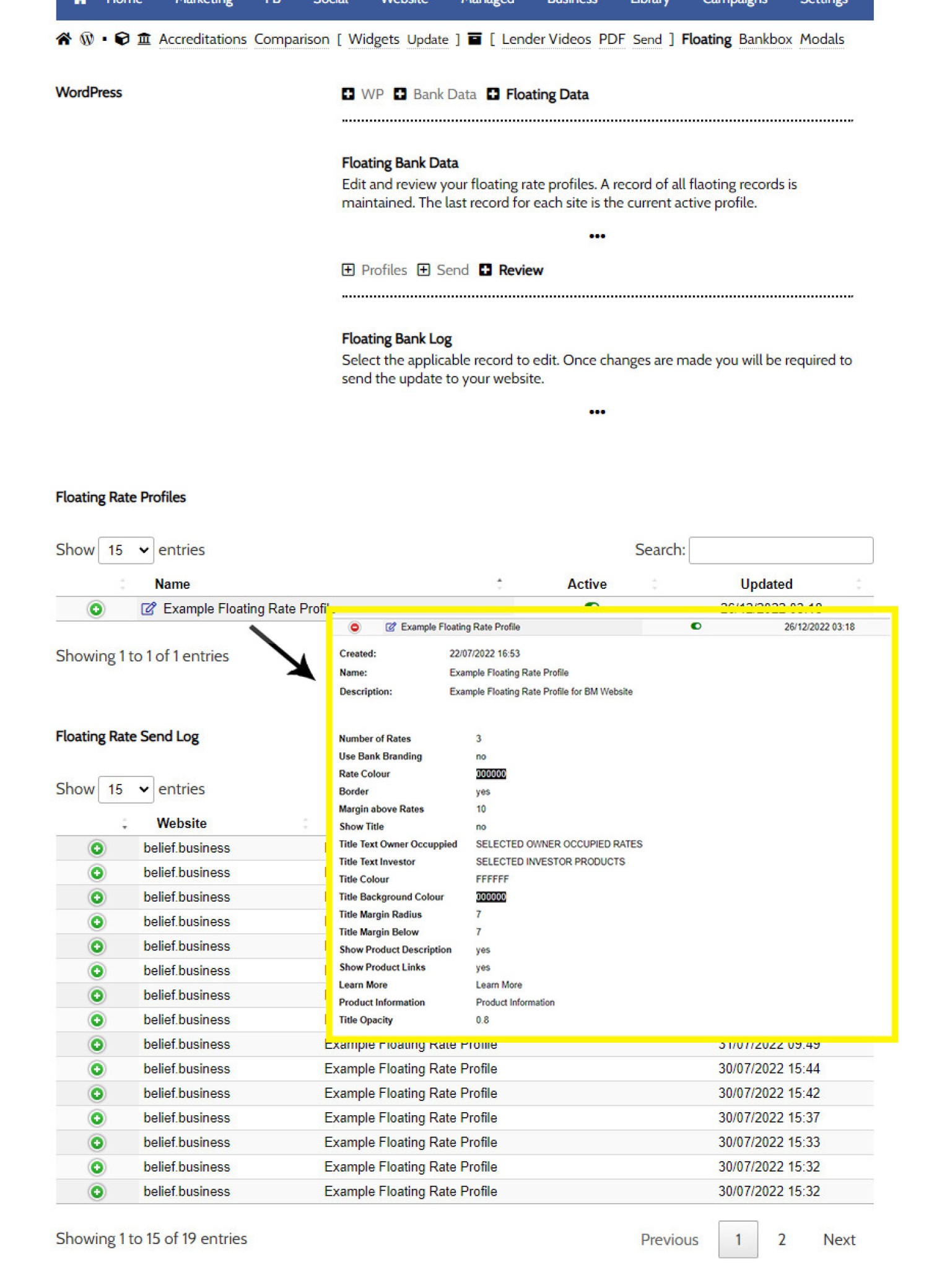
Task: Focus the Search input field
Action: click(780, 550)
